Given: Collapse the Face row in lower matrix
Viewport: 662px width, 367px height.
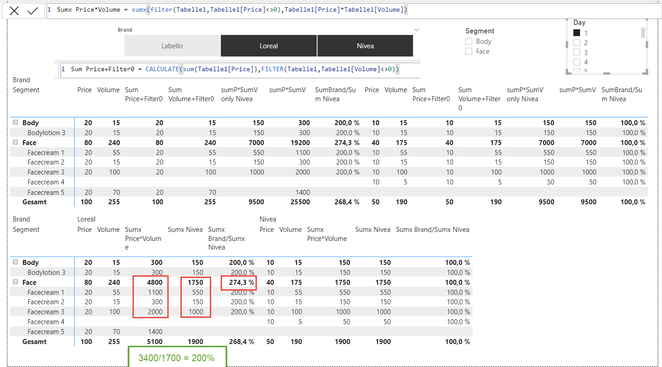Looking at the screenshot, I should 15,282.
